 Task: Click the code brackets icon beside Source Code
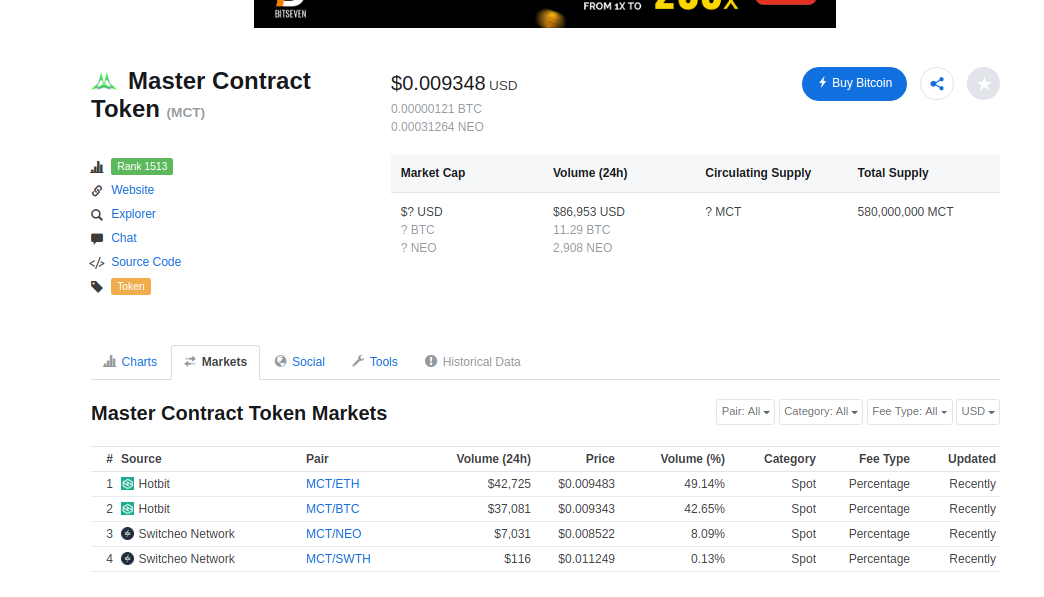click(97, 262)
